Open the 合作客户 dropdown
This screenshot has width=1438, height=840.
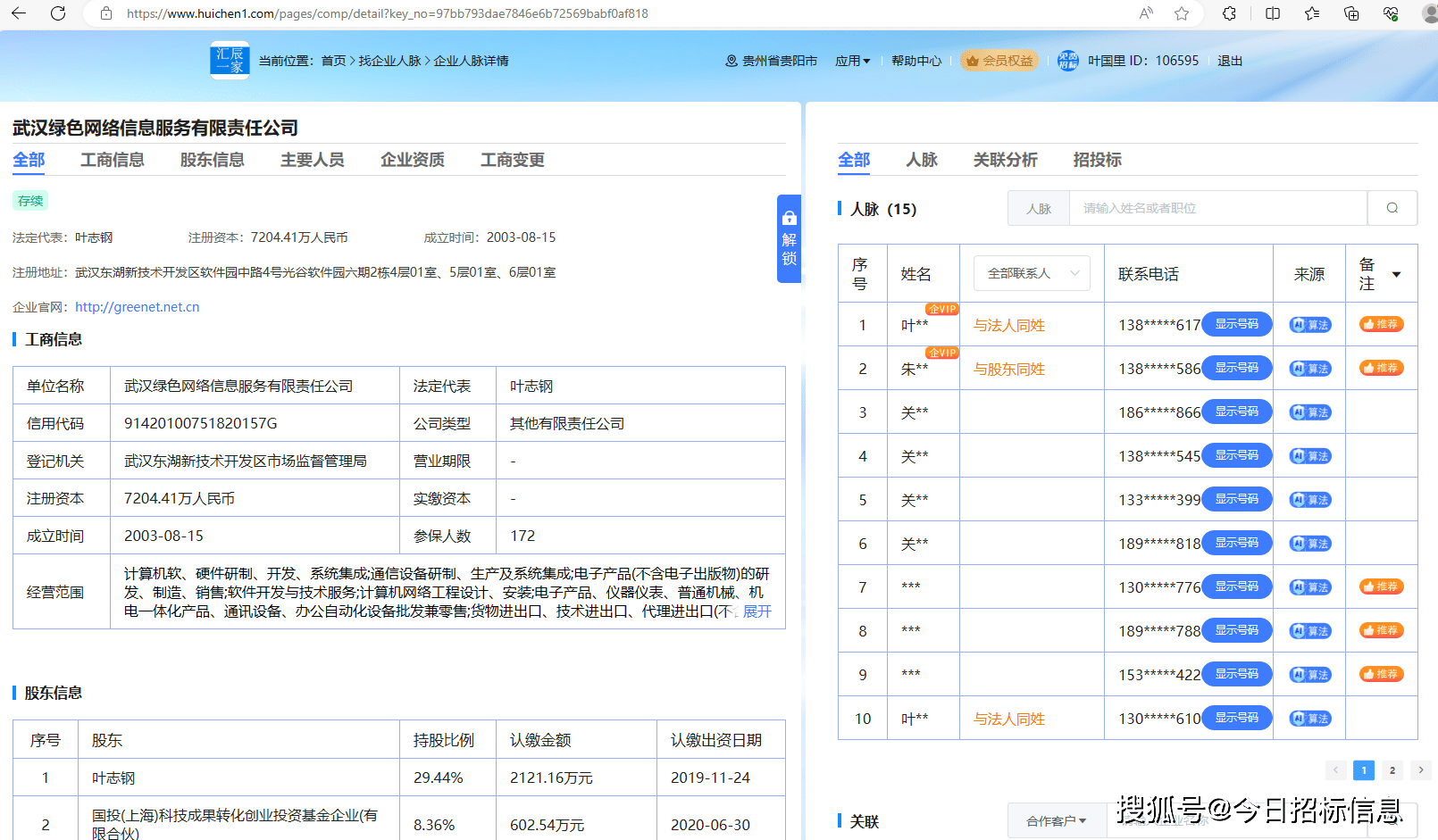(x=1057, y=821)
